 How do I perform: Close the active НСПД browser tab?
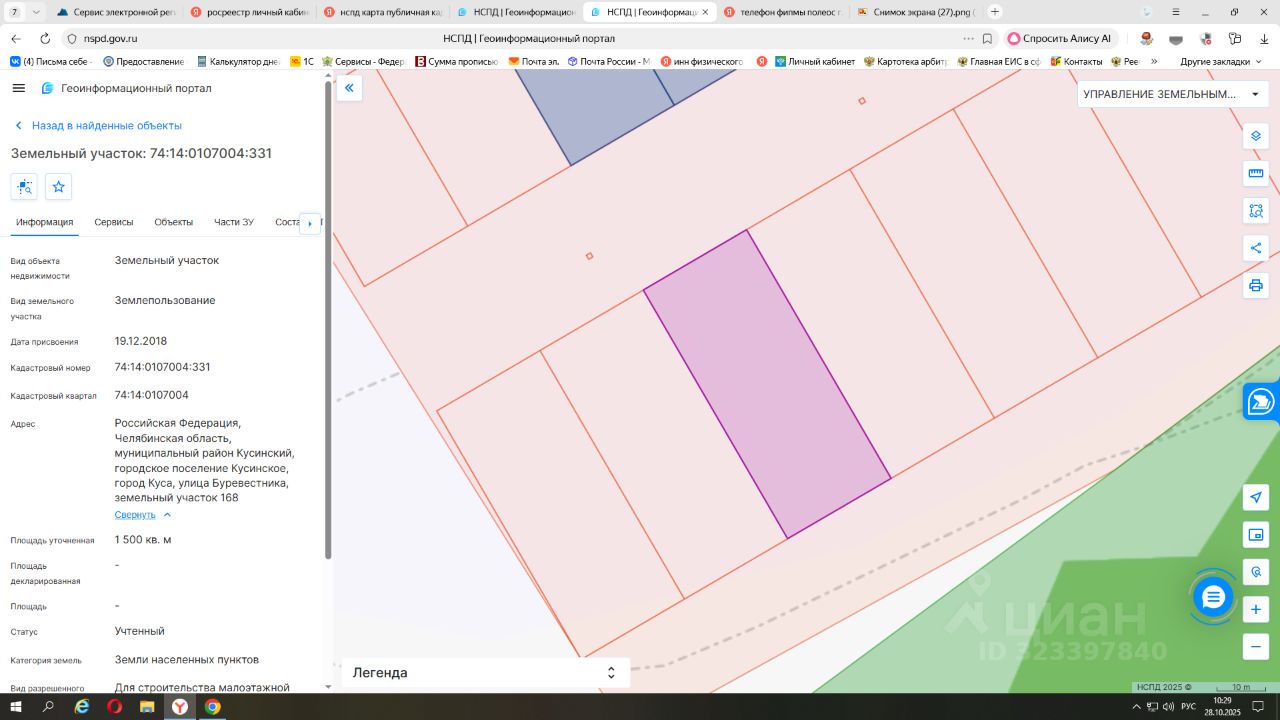705,12
